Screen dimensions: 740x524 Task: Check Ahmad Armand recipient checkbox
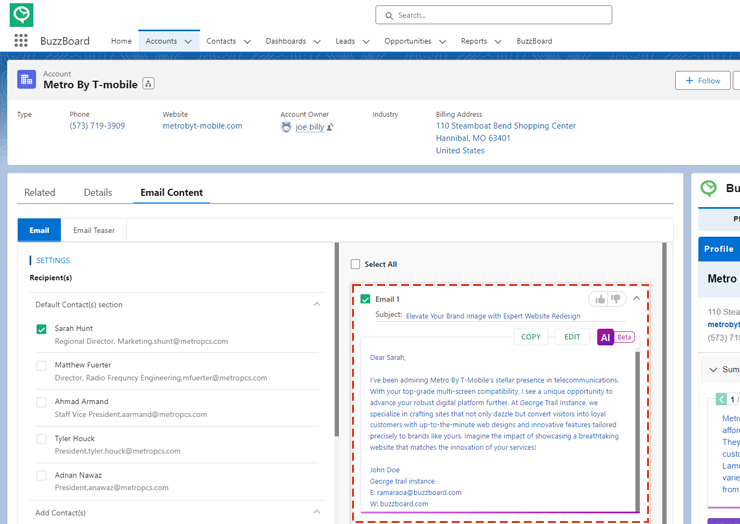42,402
